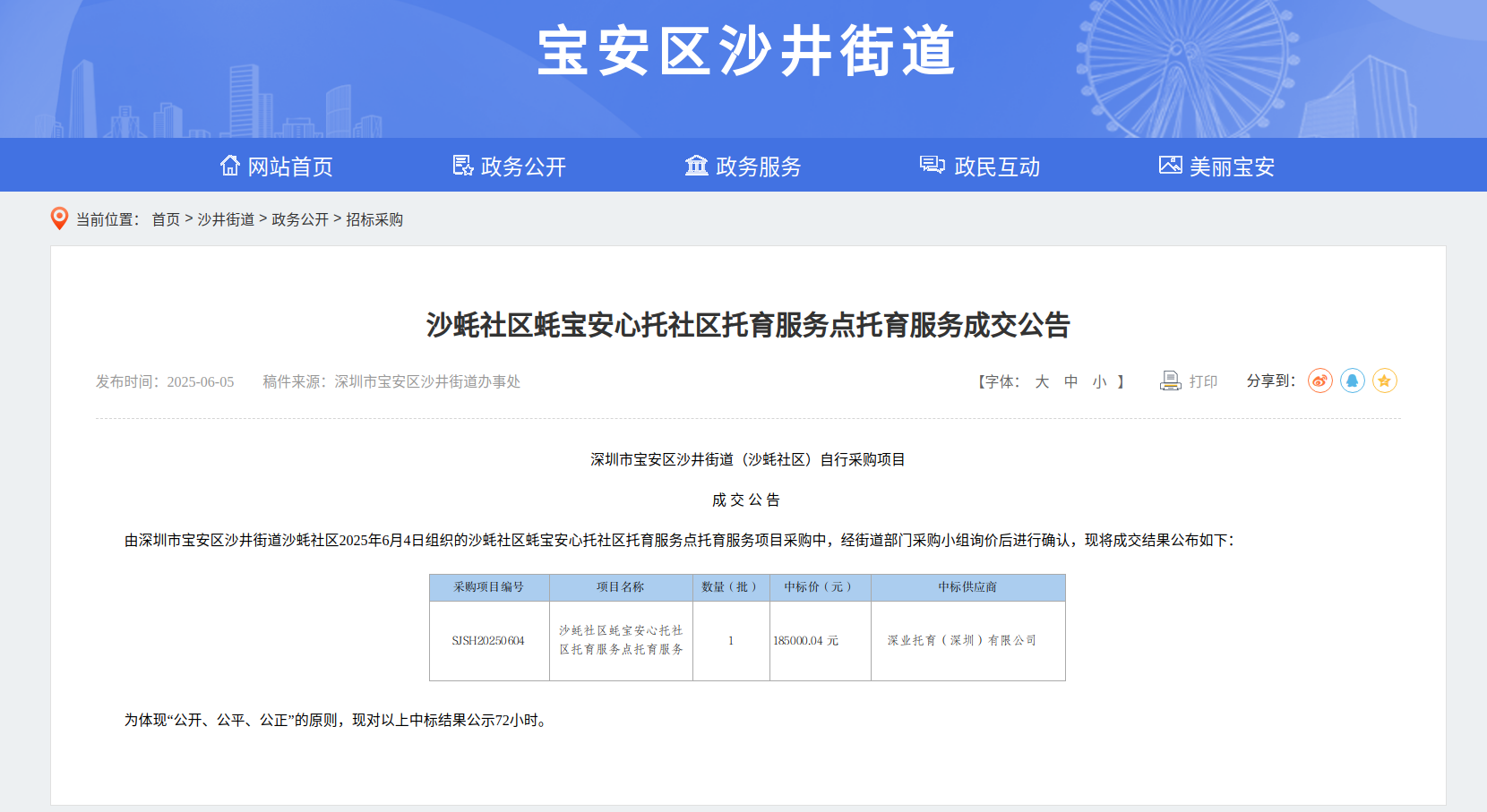1487x812 pixels.
Task: Click the picture icon beside 美丽宝安
Action: click(1170, 165)
